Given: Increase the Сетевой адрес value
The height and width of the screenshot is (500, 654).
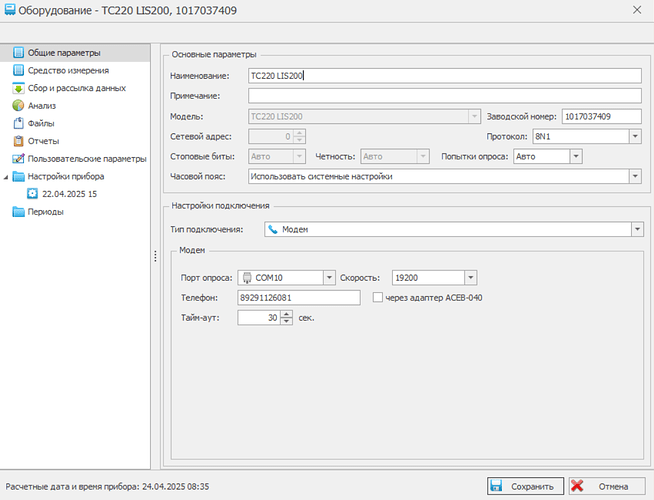Looking at the screenshot, I should coord(299,133).
